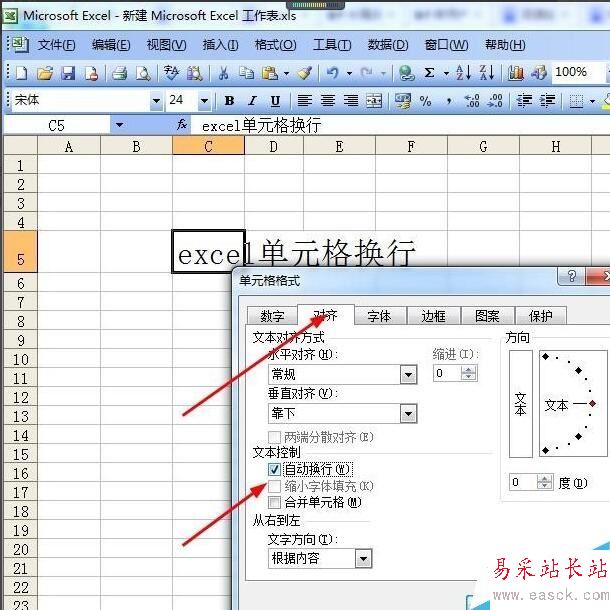Toggle underline formatting
This screenshot has width=610, height=610.
pos(275,101)
